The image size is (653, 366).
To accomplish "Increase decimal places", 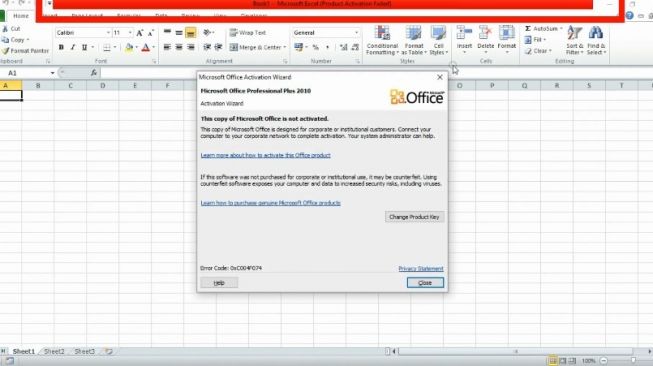I will click(x=344, y=47).
